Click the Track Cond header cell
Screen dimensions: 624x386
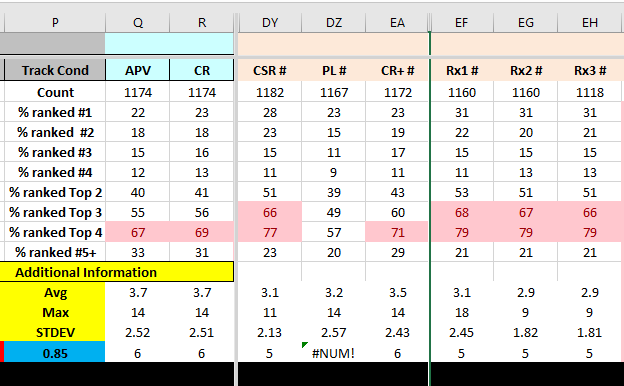pyautogui.click(x=55, y=70)
